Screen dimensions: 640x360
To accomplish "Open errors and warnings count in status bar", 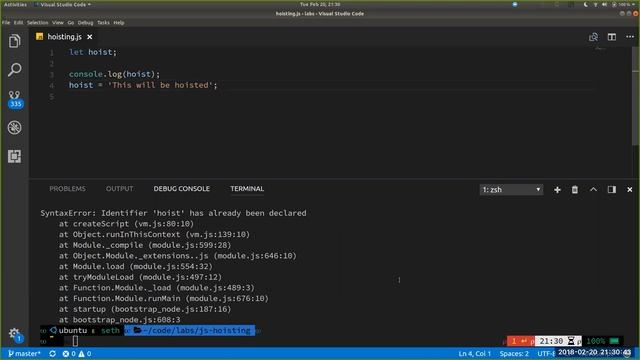I will [77, 353].
